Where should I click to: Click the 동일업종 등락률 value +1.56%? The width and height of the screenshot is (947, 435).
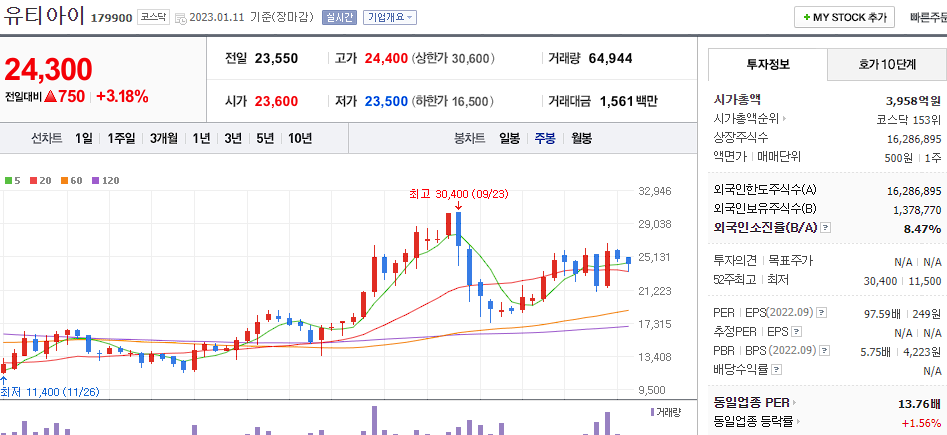[922, 422]
